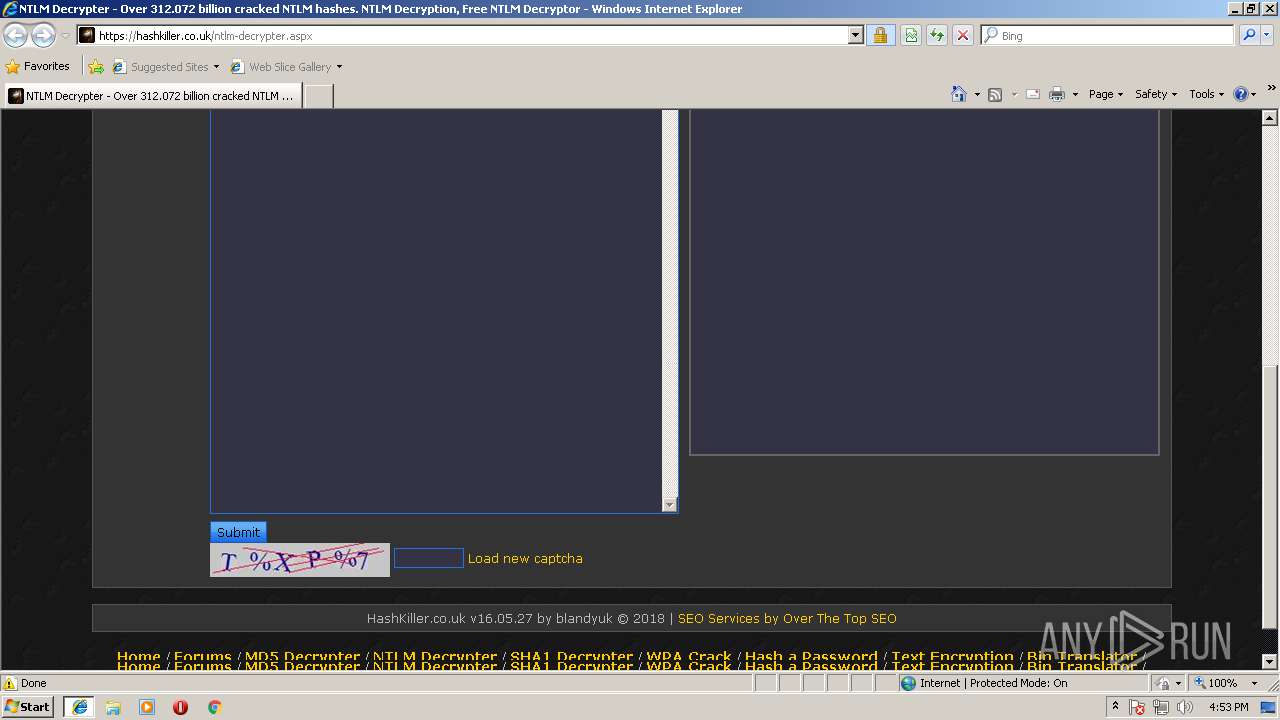Viewport: 1280px width, 720px height.
Task: Click the hashkiller.co.uk address bar
Action: tap(462, 35)
